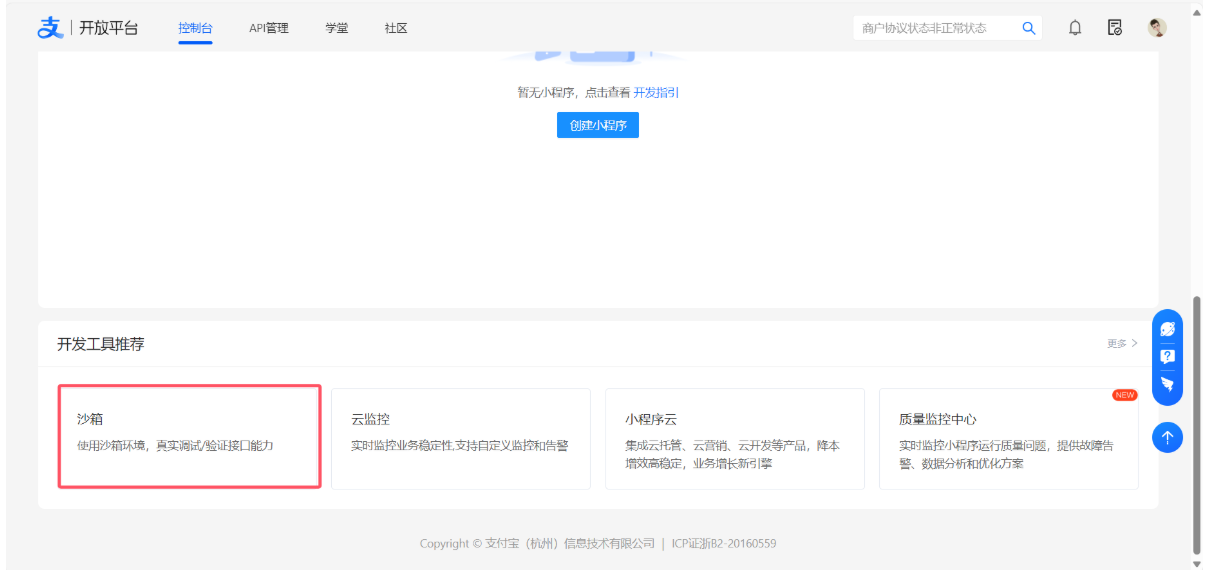Viewport: 1205px width, 571px height.
Task: Open the user avatar menu
Action: (x=1157, y=28)
